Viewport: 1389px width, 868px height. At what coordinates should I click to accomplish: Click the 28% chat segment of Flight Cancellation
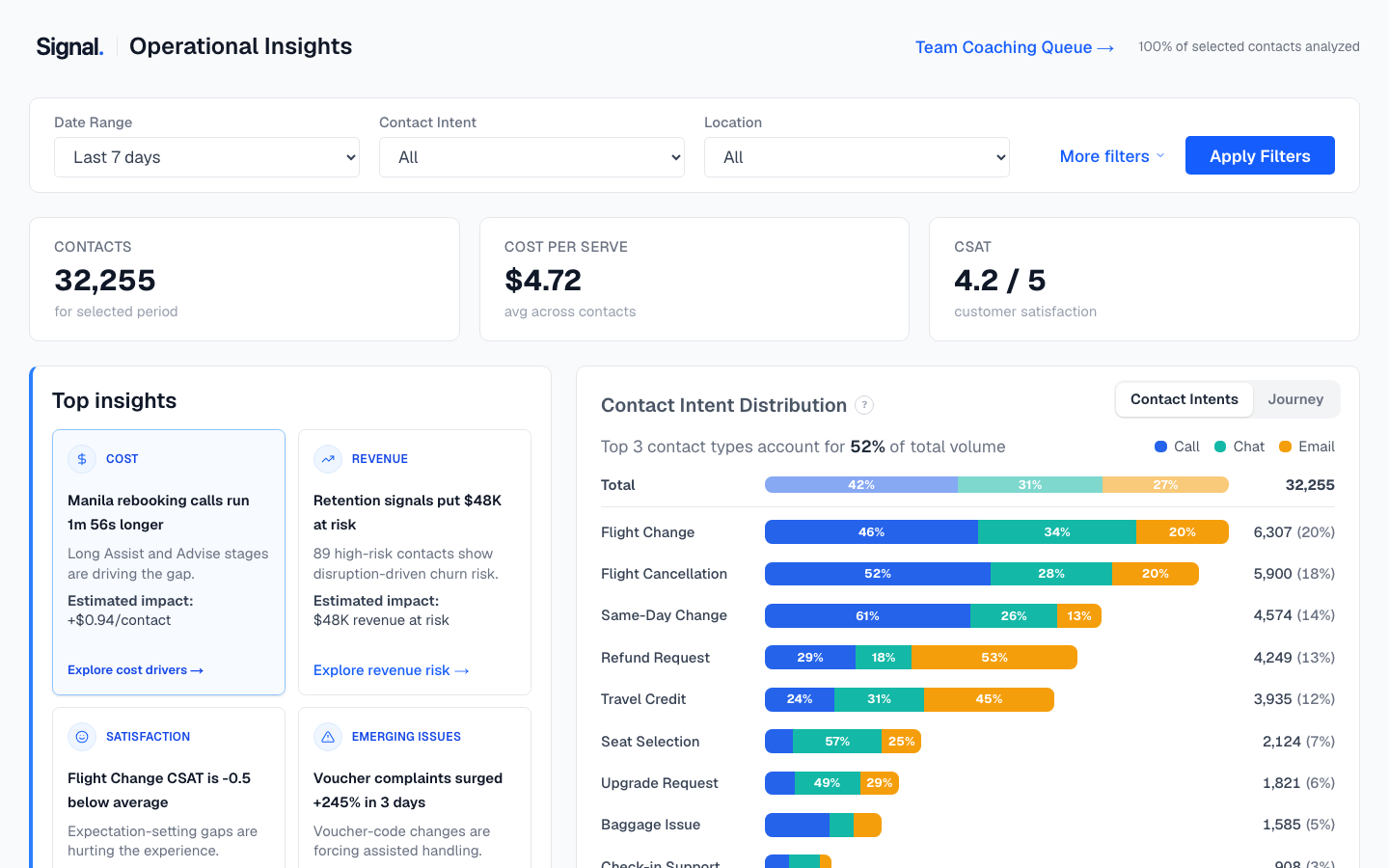pos(1051,574)
